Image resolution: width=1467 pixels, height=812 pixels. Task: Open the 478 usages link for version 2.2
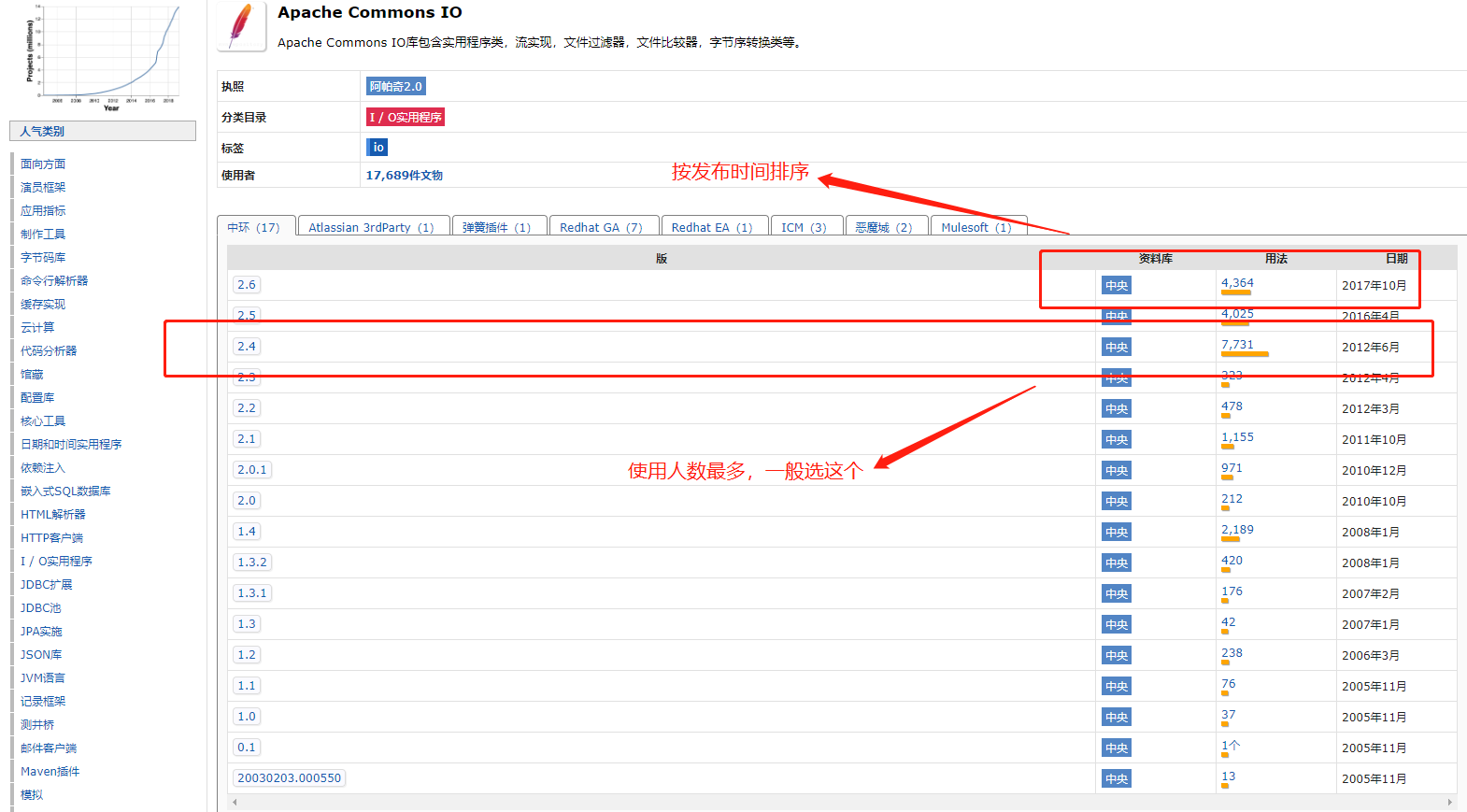(1232, 406)
